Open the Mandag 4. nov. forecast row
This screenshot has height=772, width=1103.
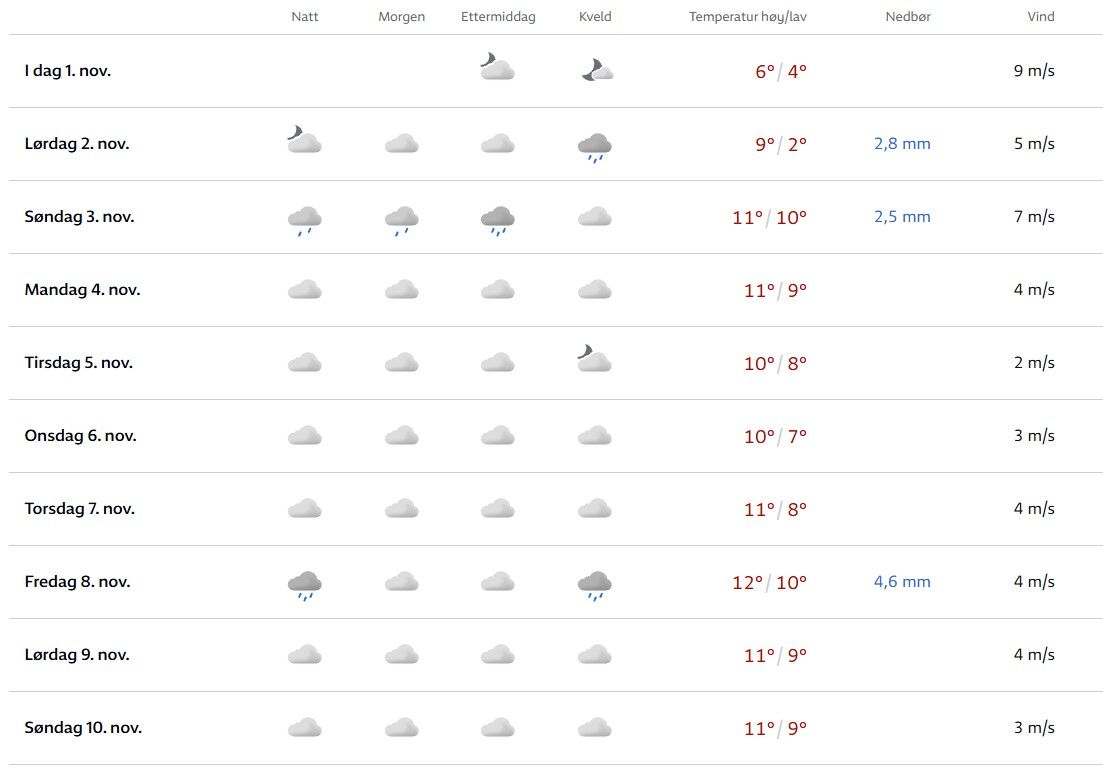point(82,290)
